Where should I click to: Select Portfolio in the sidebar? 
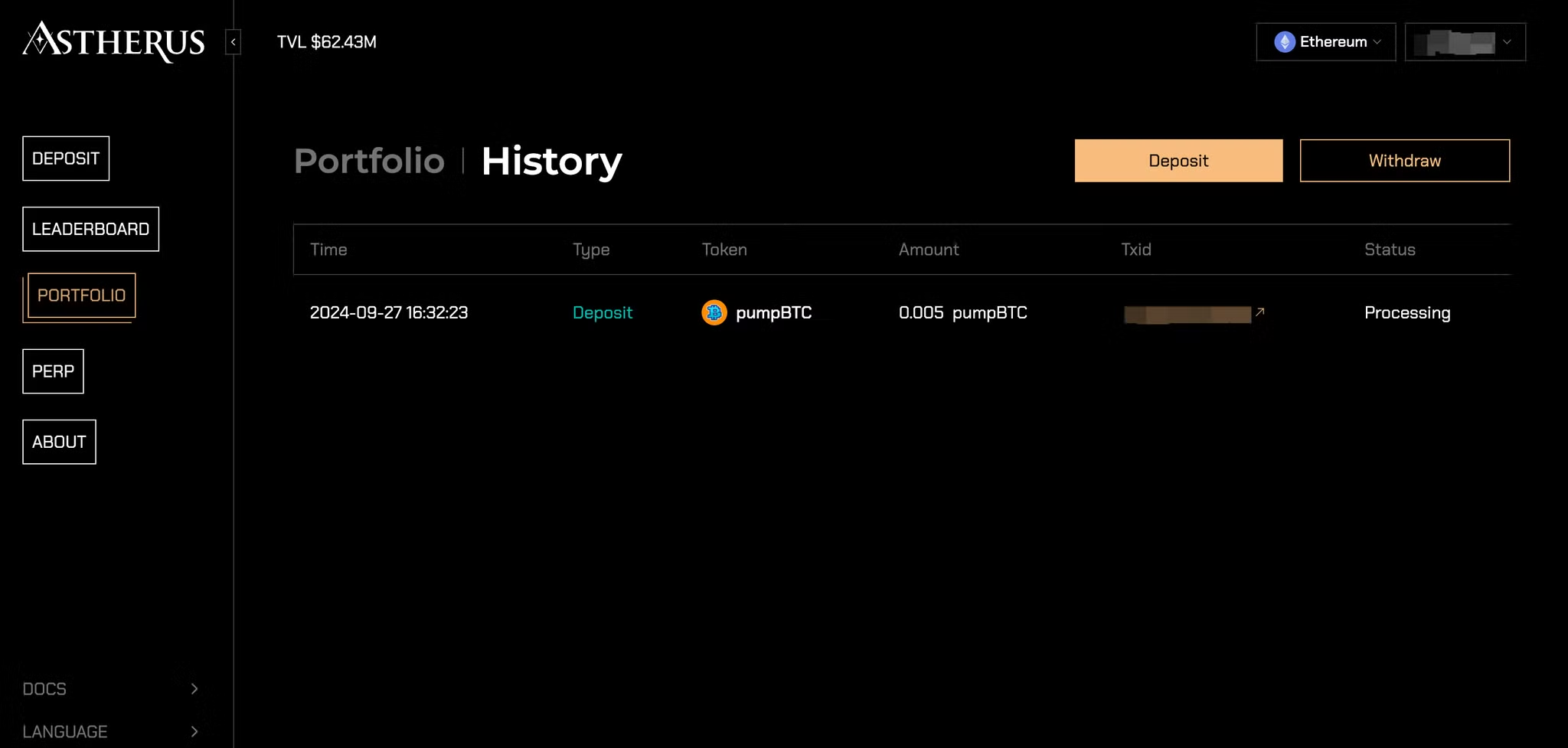(81, 296)
